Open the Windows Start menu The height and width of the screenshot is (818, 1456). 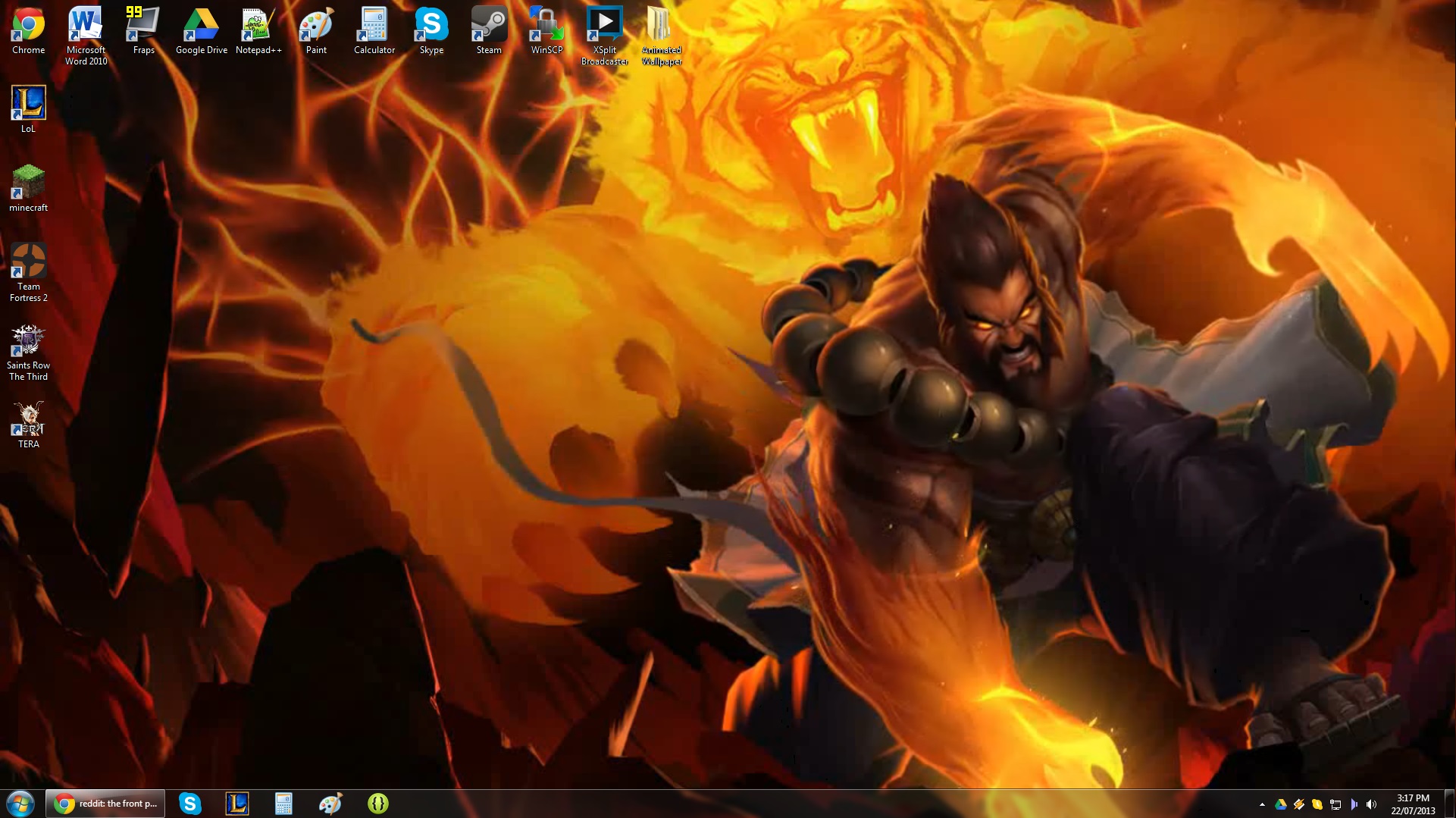click(20, 804)
